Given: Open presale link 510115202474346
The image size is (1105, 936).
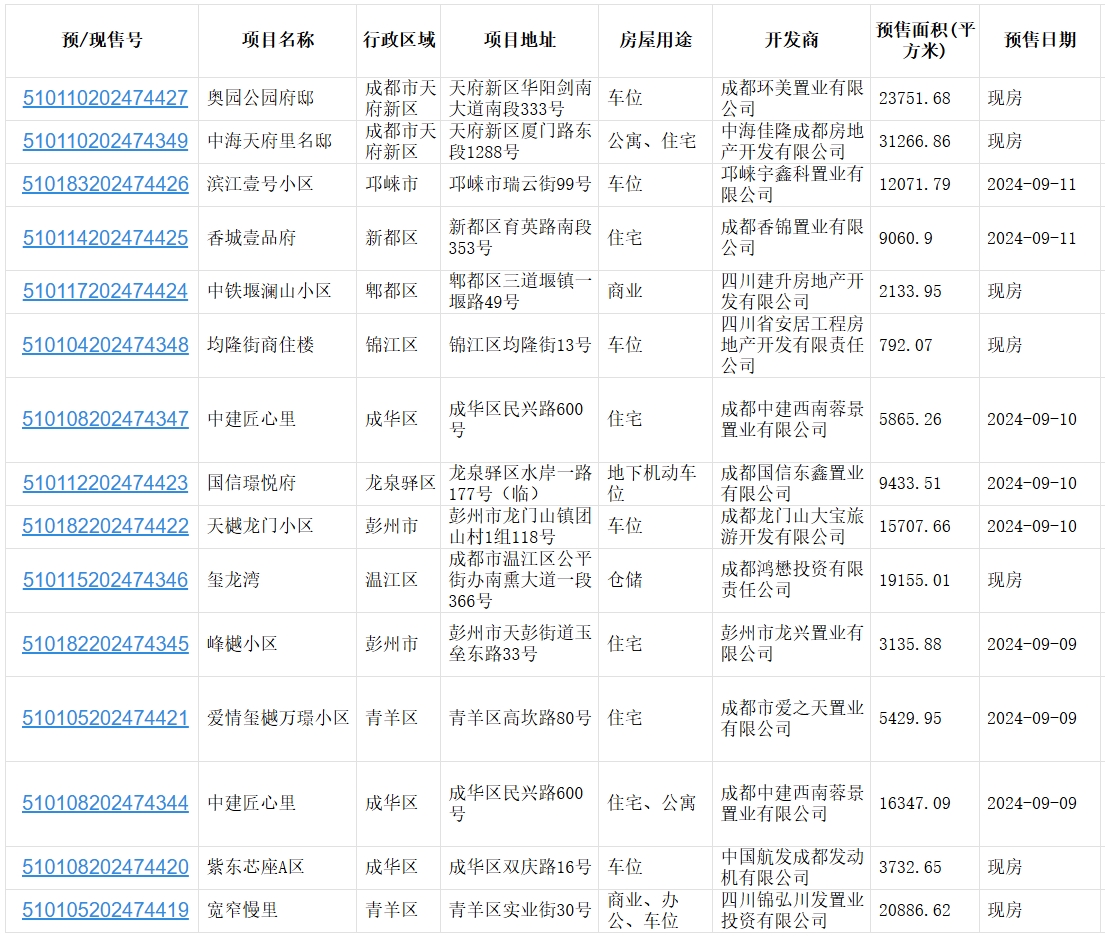Looking at the screenshot, I should click(x=105, y=580).
